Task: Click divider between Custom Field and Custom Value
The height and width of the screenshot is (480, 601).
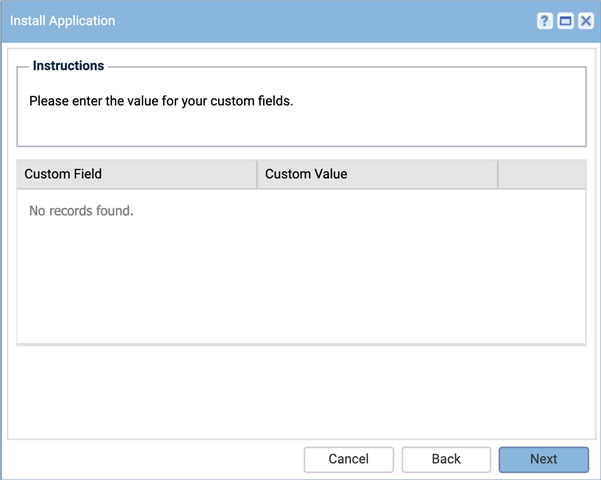Action: pos(257,174)
